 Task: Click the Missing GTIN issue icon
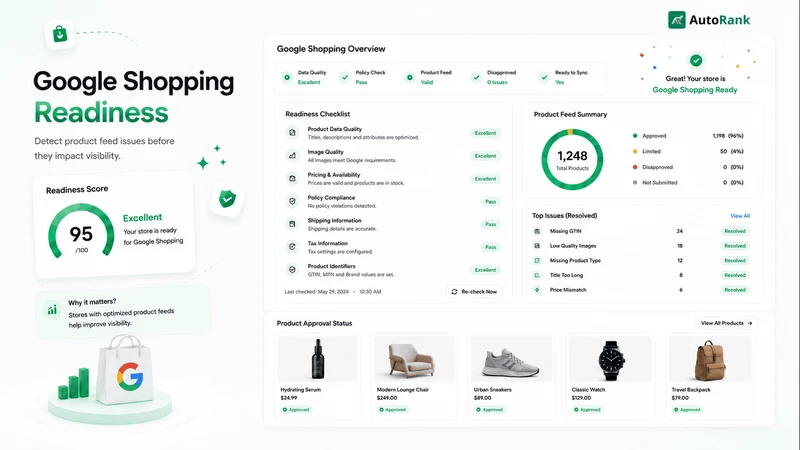[x=537, y=231]
